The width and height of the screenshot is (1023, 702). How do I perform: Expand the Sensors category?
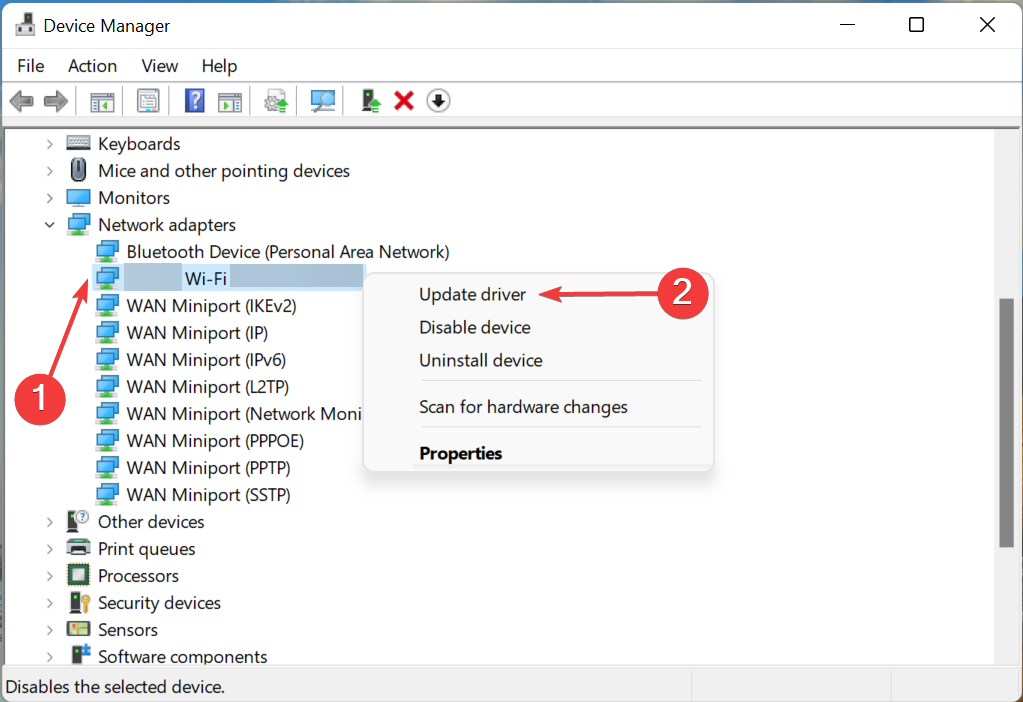click(50, 630)
